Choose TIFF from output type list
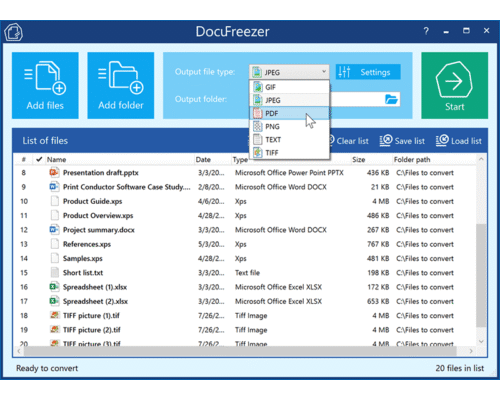 point(289,153)
